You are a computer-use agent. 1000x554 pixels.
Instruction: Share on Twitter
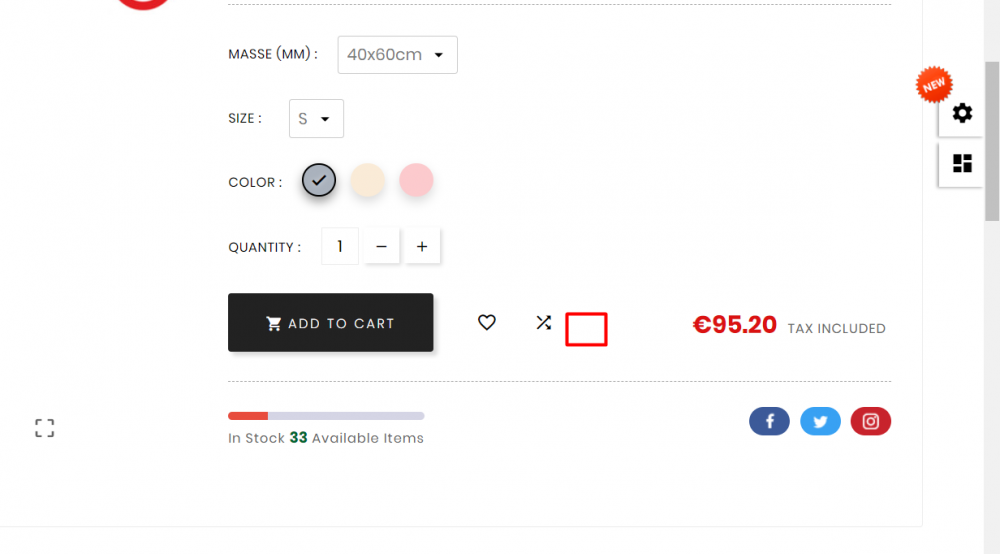[x=820, y=421]
